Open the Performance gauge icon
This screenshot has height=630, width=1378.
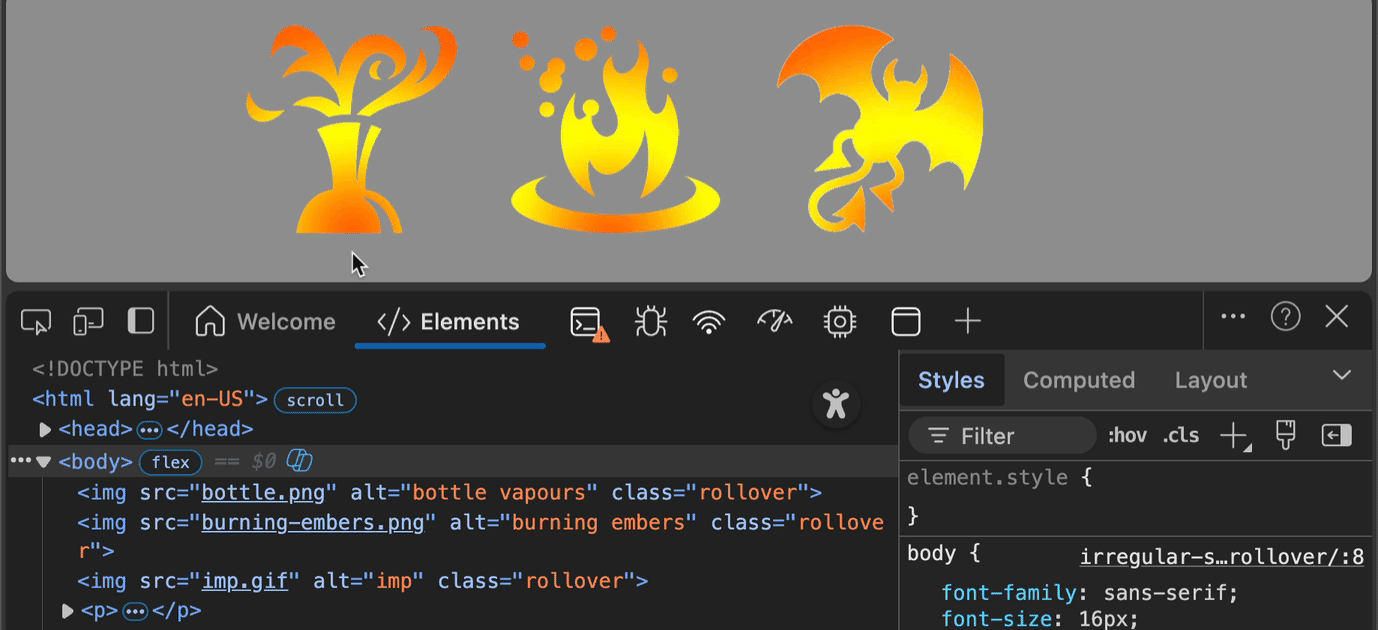(775, 321)
